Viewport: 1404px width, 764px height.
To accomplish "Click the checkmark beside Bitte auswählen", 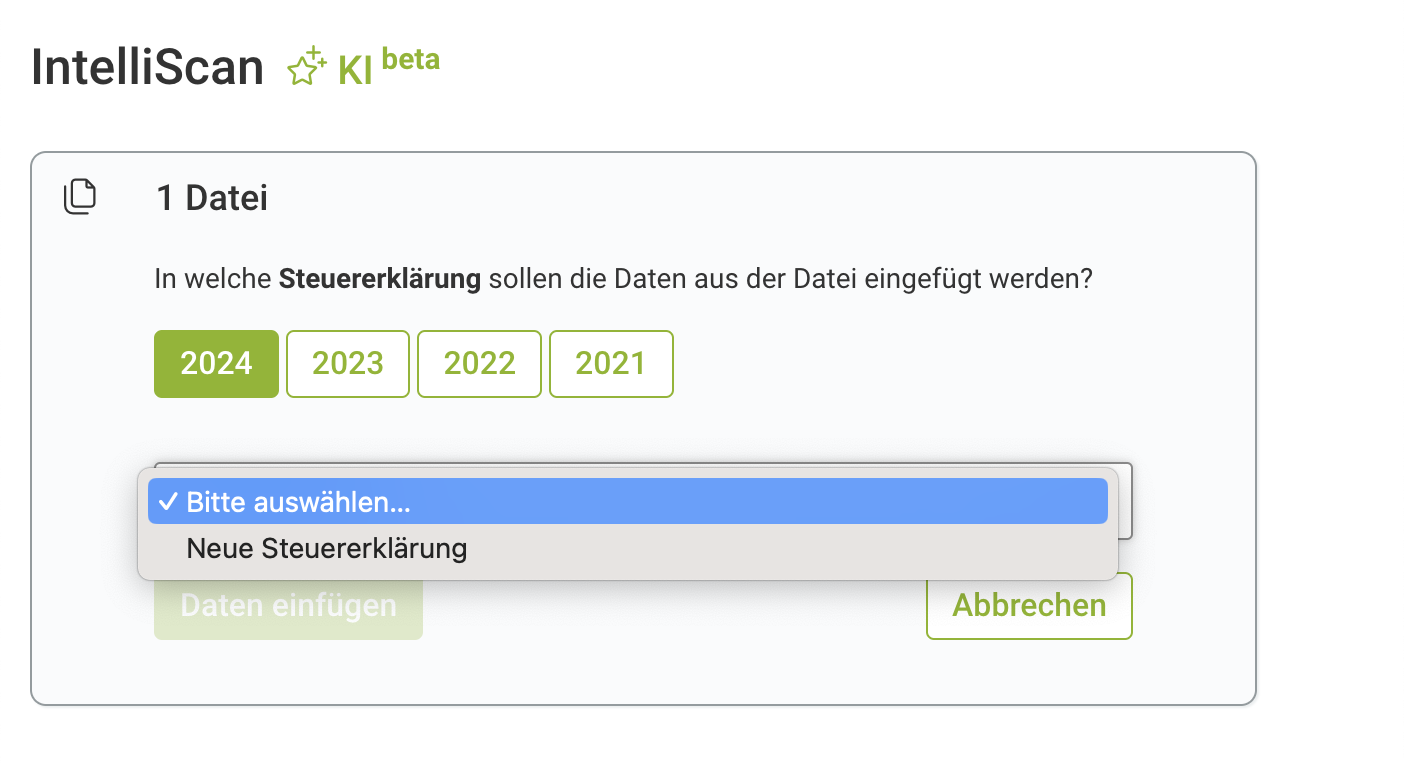I will [x=167, y=502].
